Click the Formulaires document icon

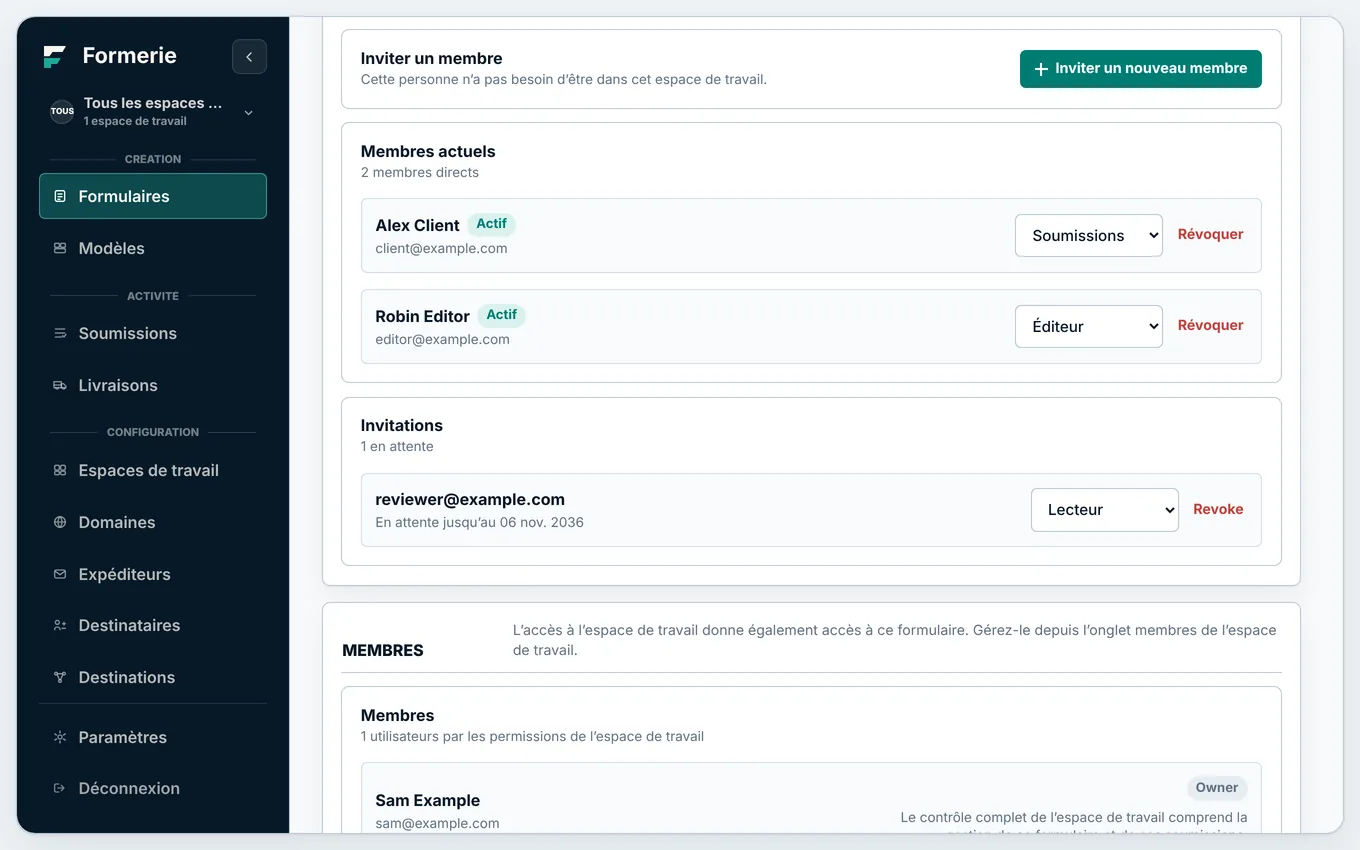click(x=60, y=196)
